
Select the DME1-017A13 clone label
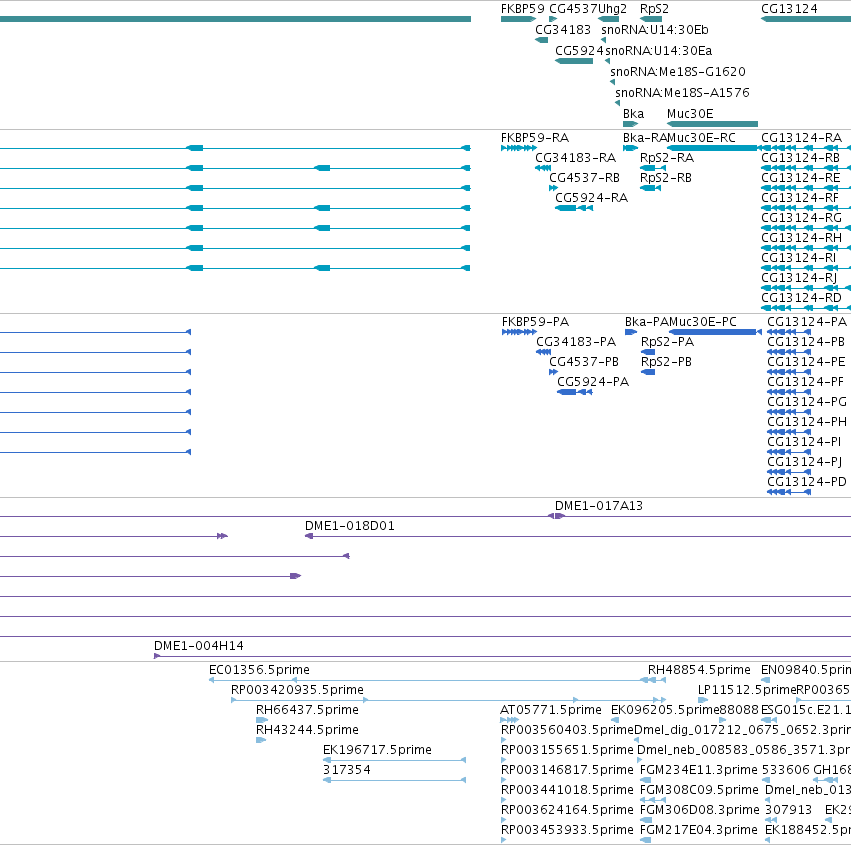pyautogui.click(x=599, y=506)
